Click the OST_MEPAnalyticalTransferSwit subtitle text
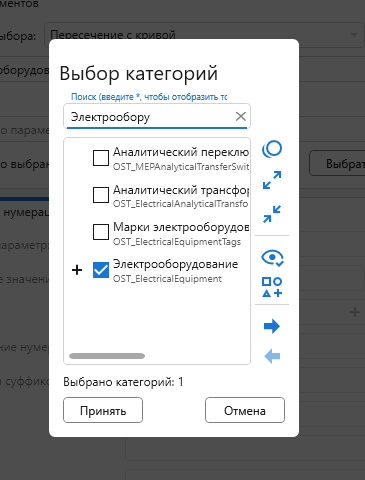 [x=181, y=167]
